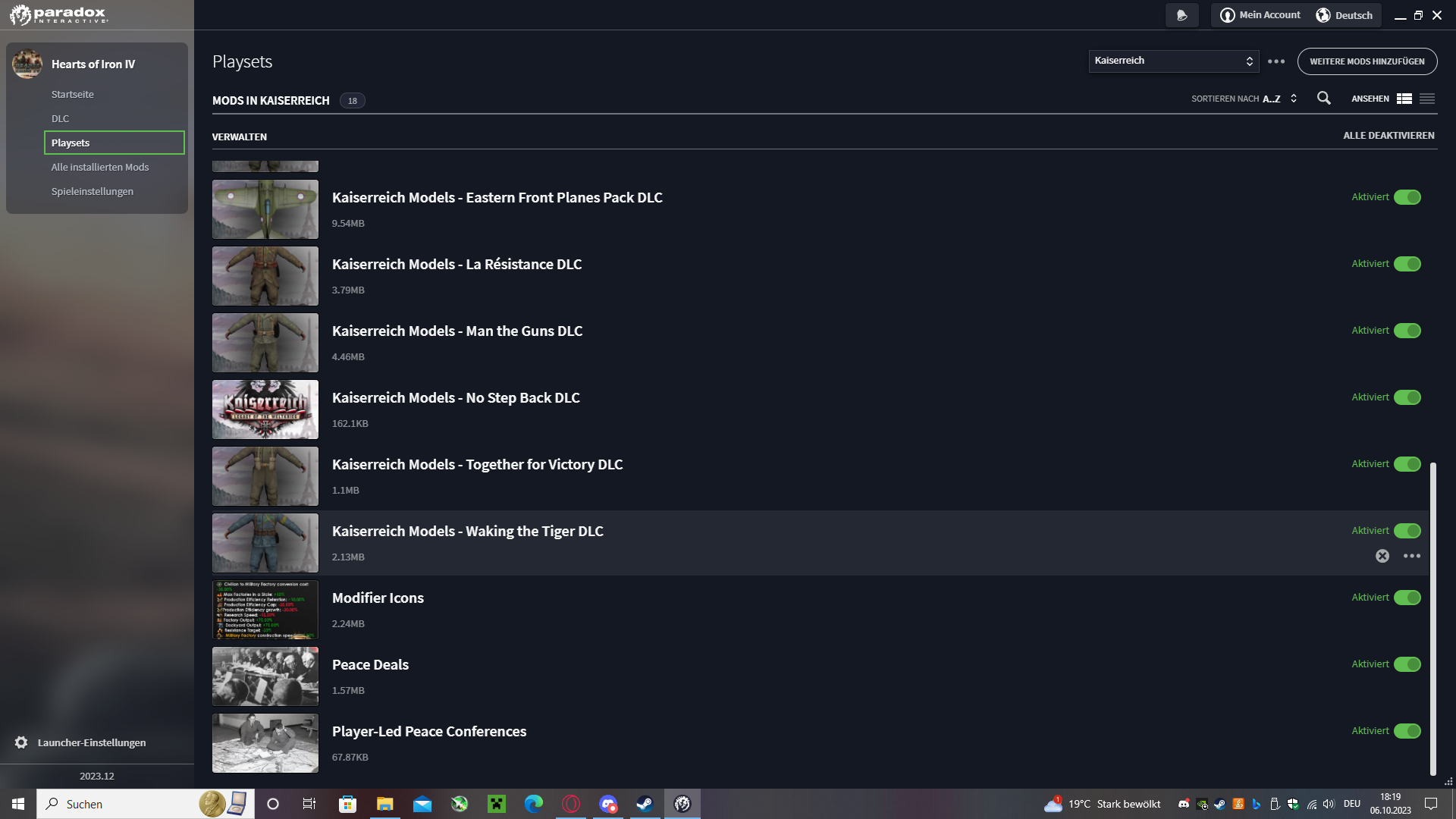Switch to grid view next to ANSEHEN
This screenshot has width=1456, height=819.
point(1404,99)
